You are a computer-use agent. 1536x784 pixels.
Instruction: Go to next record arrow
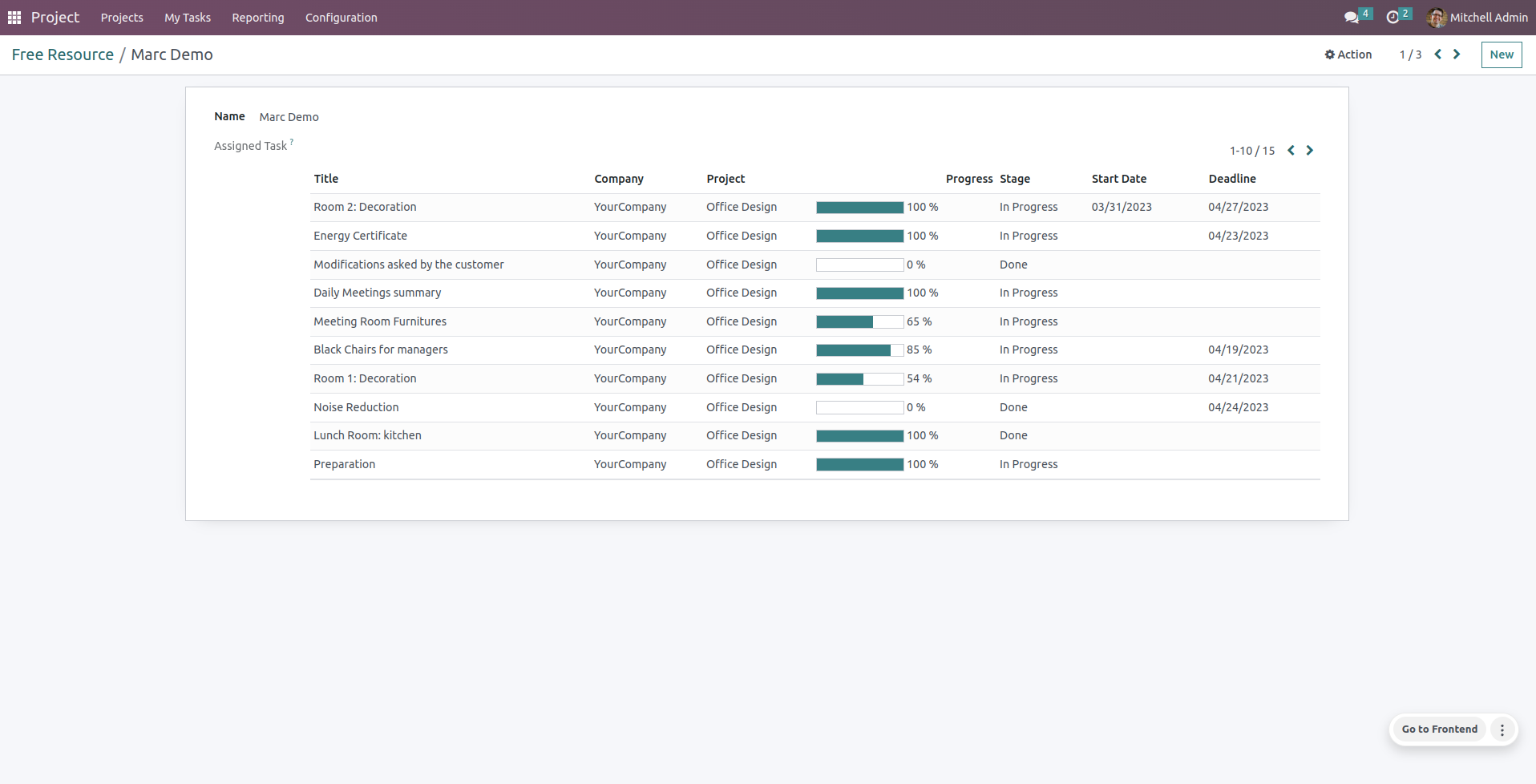tap(1457, 55)
